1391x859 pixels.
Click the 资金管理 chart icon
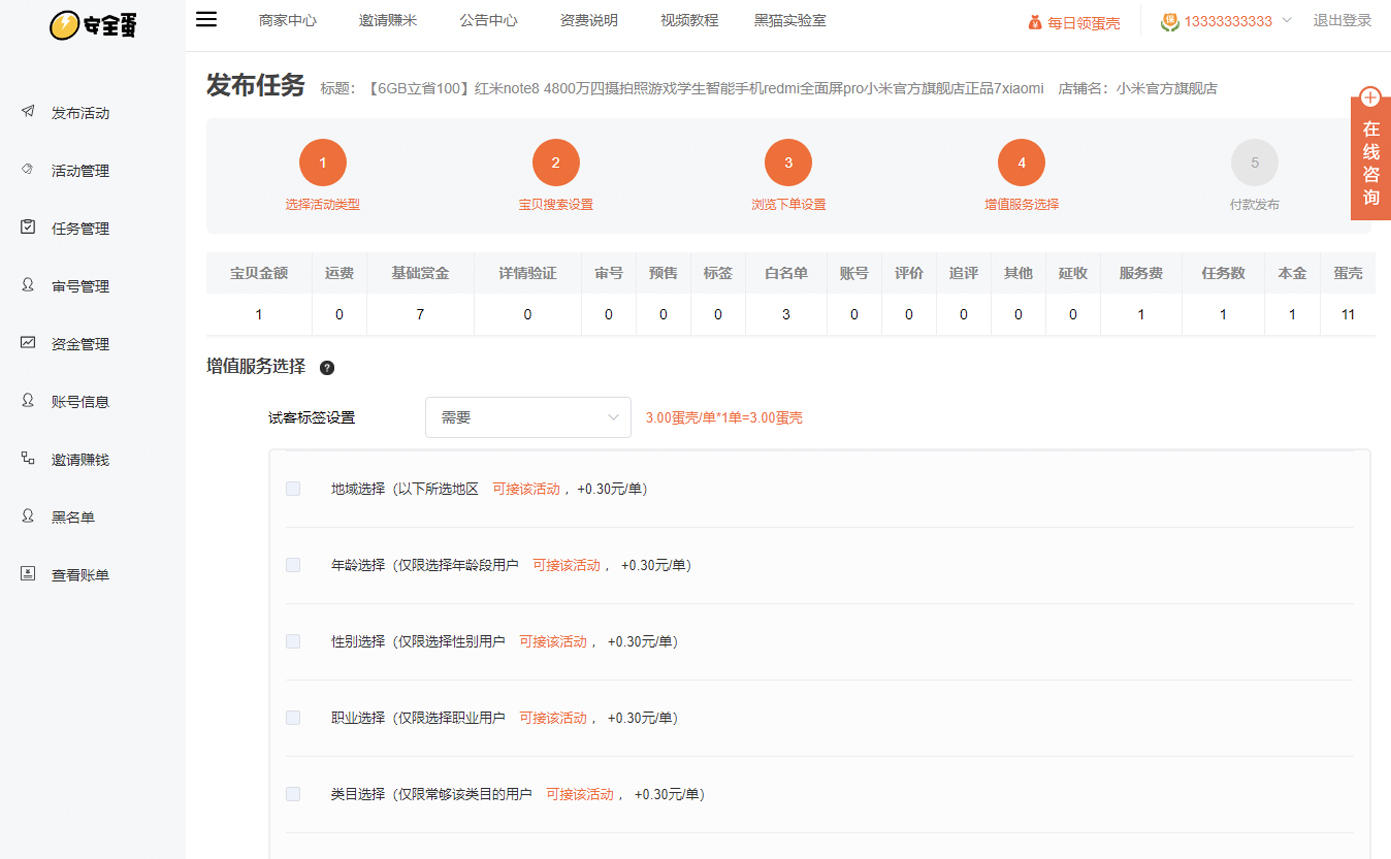28,343
